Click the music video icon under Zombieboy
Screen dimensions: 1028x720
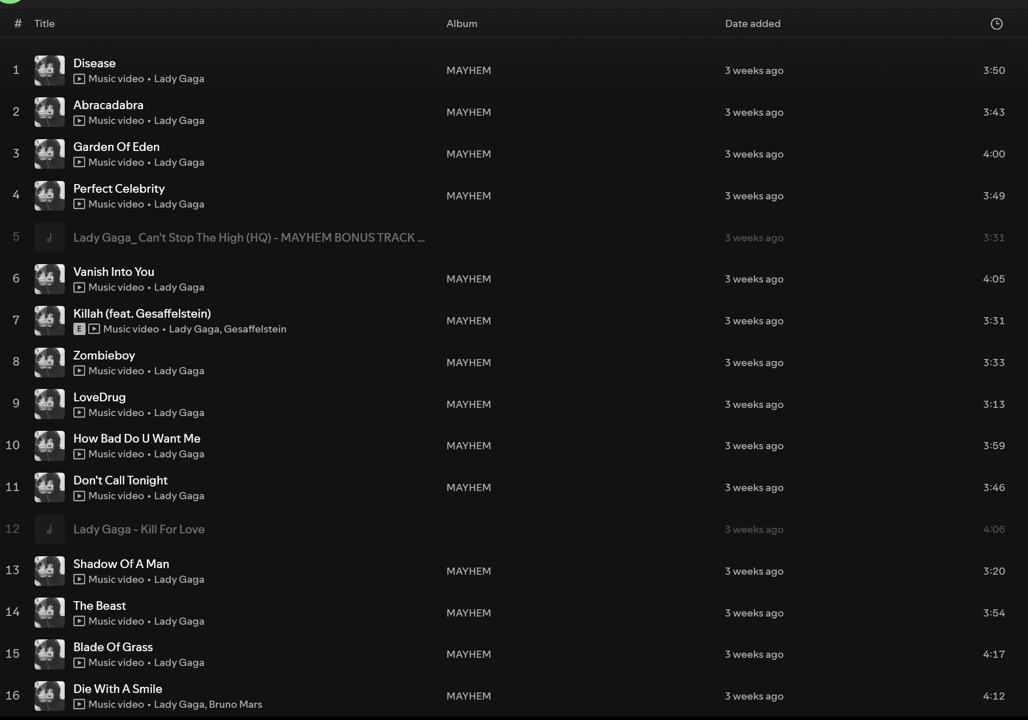pos(79,370)
